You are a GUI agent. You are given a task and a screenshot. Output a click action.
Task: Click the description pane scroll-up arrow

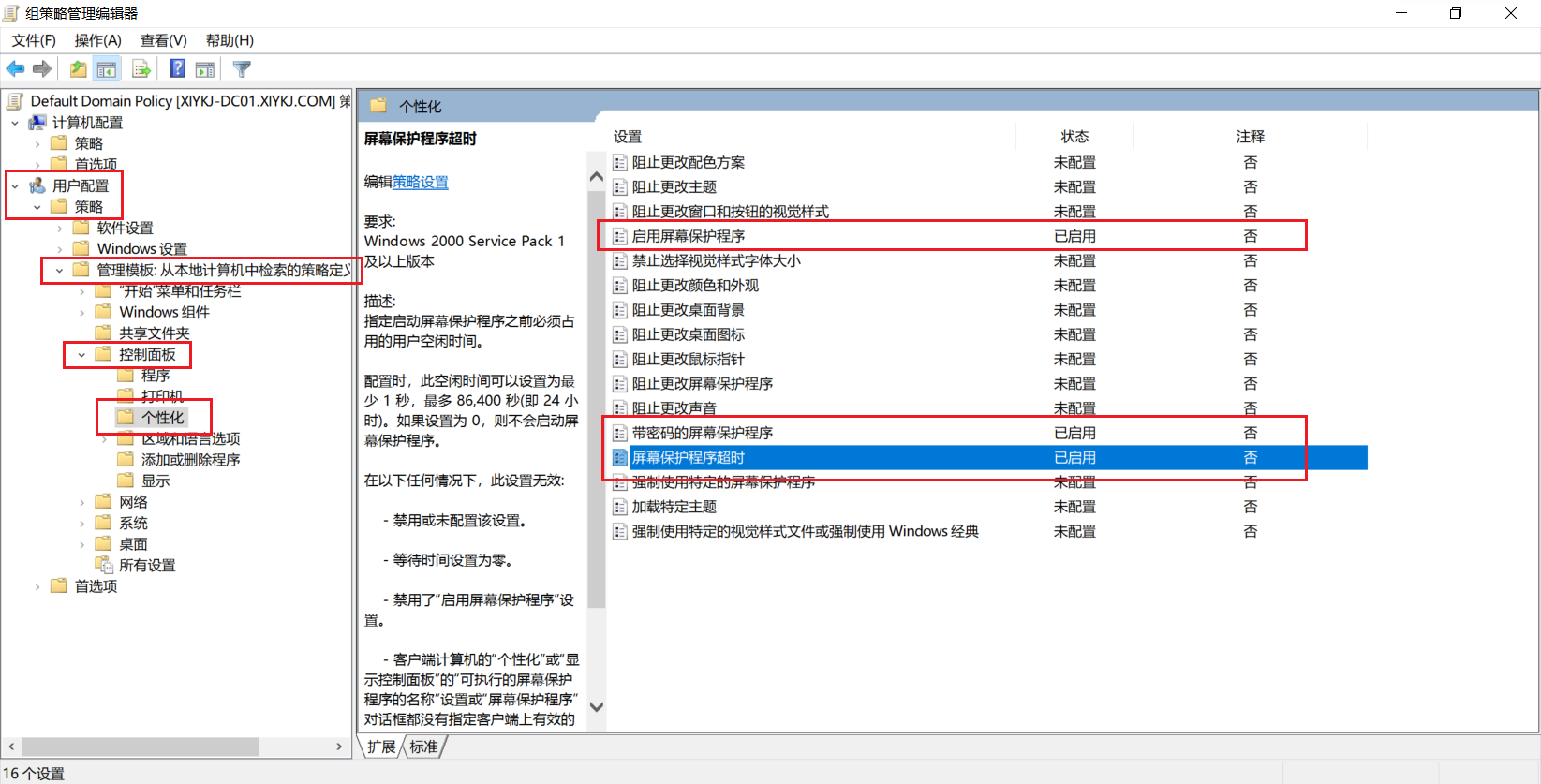(x=597, y=176)
